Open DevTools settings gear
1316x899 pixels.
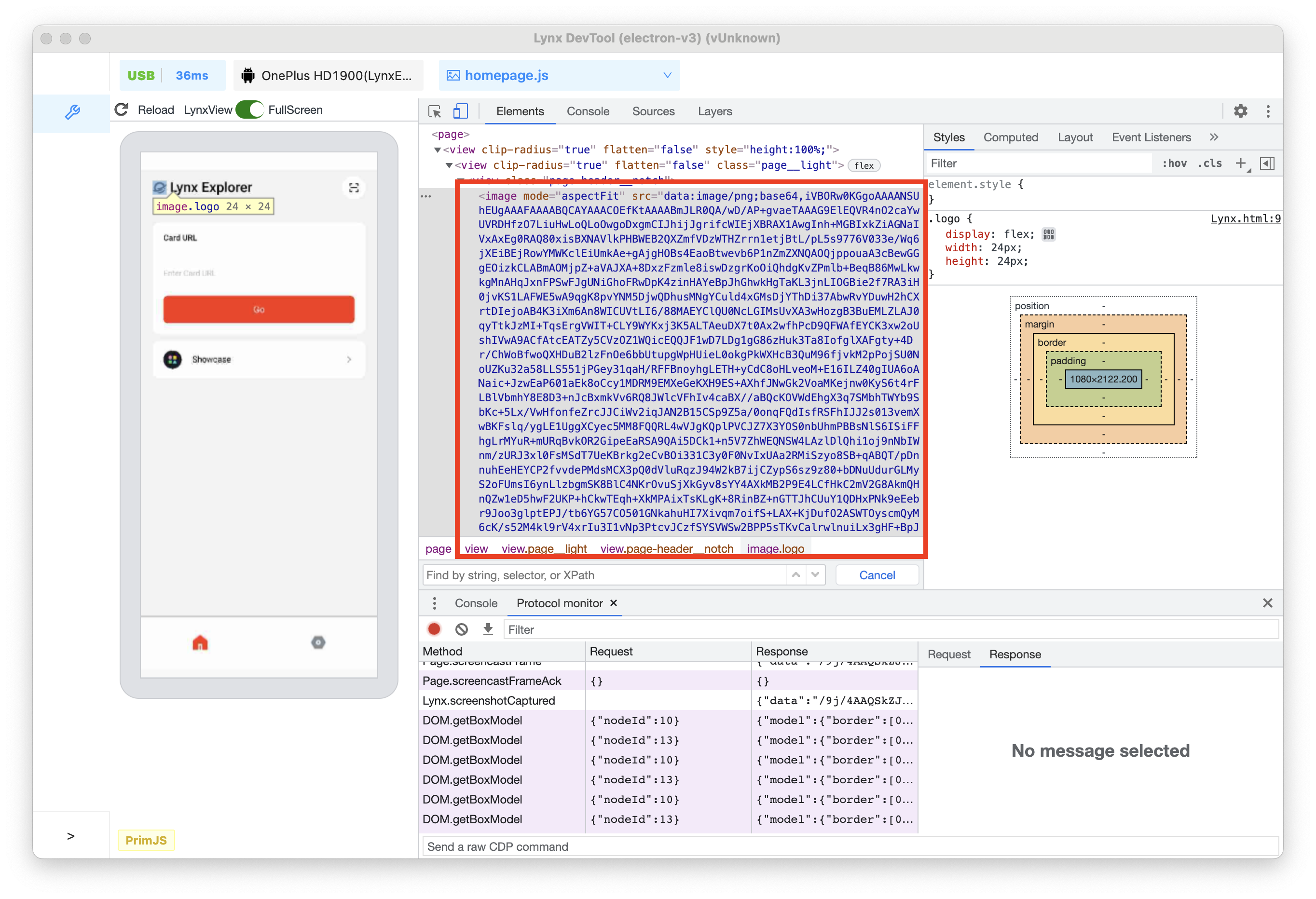(1240, 111)
